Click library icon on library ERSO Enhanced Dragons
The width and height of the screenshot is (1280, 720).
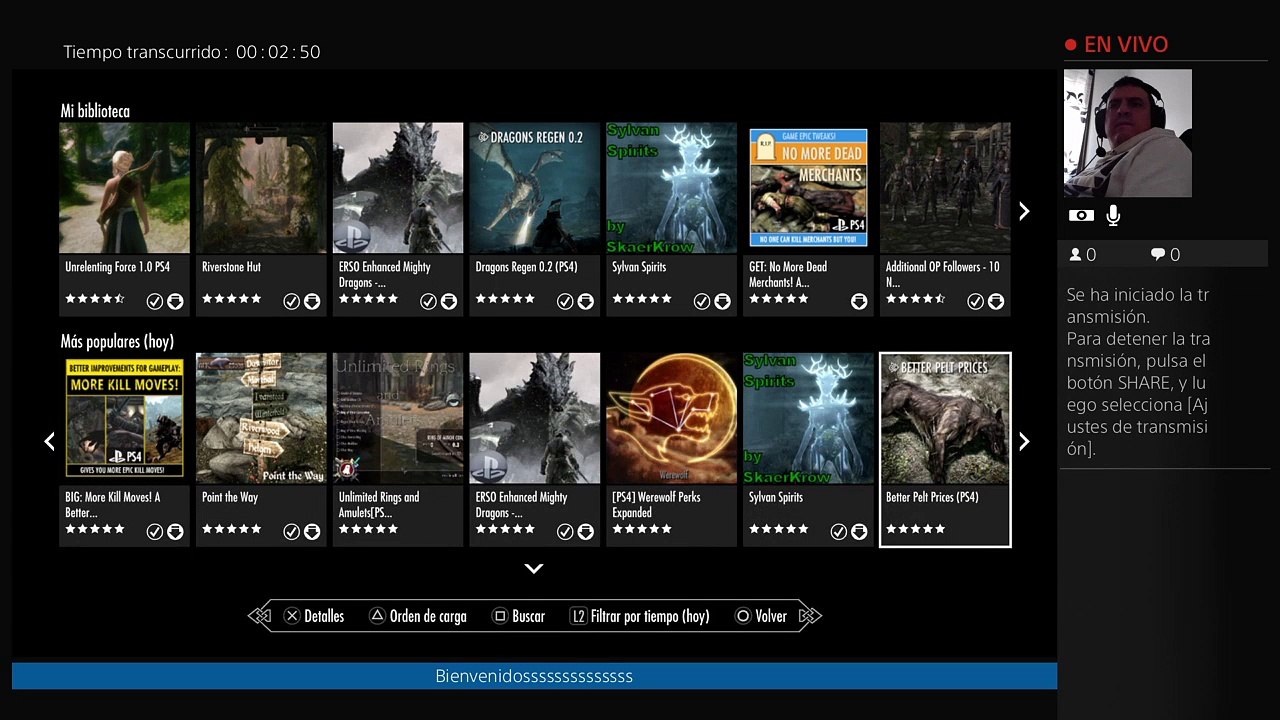449,301
